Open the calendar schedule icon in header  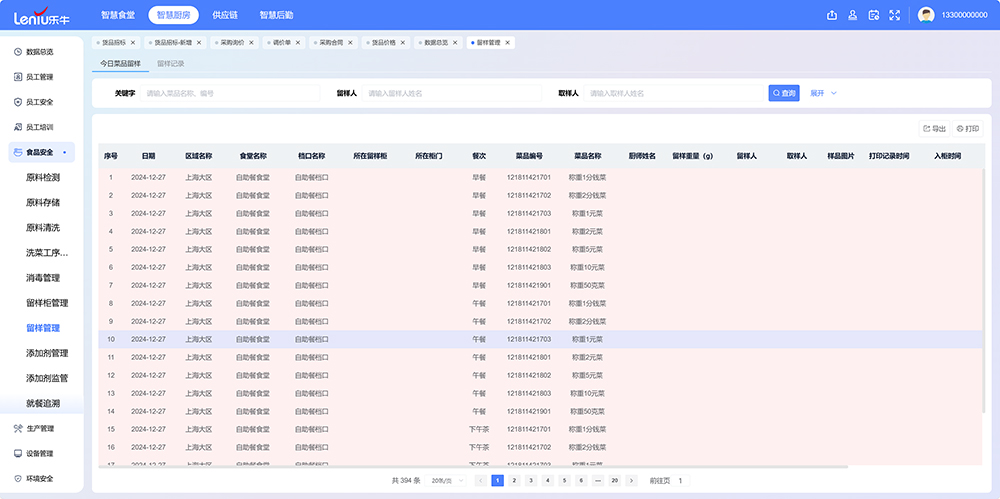coord(874,15)
